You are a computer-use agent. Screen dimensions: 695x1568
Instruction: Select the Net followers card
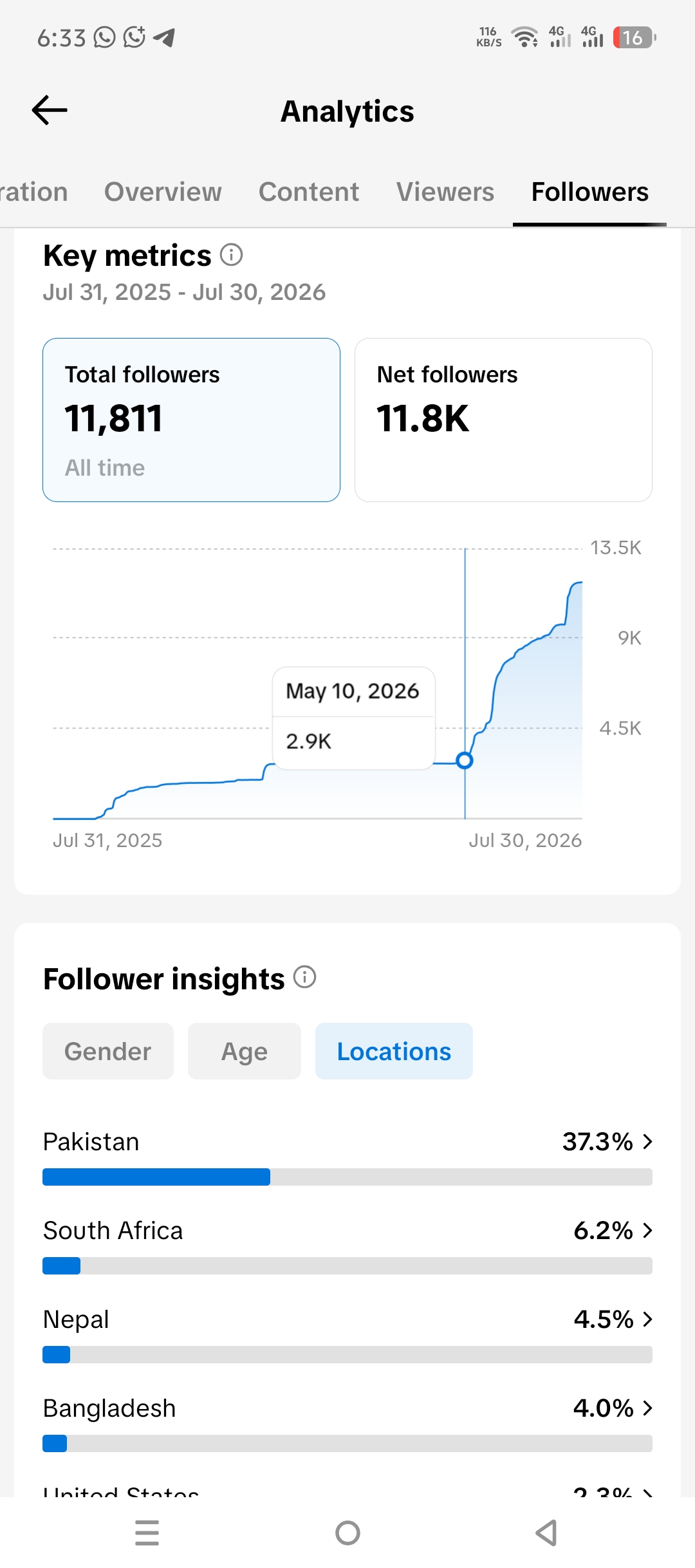coord(503,420)
